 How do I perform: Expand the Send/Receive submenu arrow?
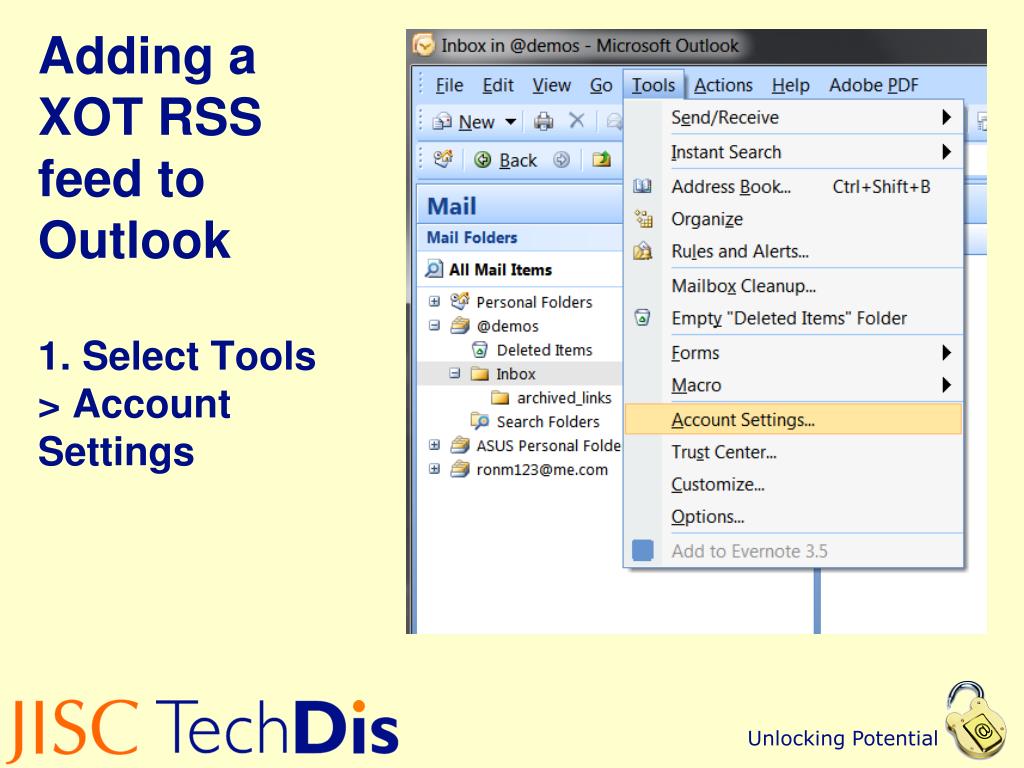[946, 118]
